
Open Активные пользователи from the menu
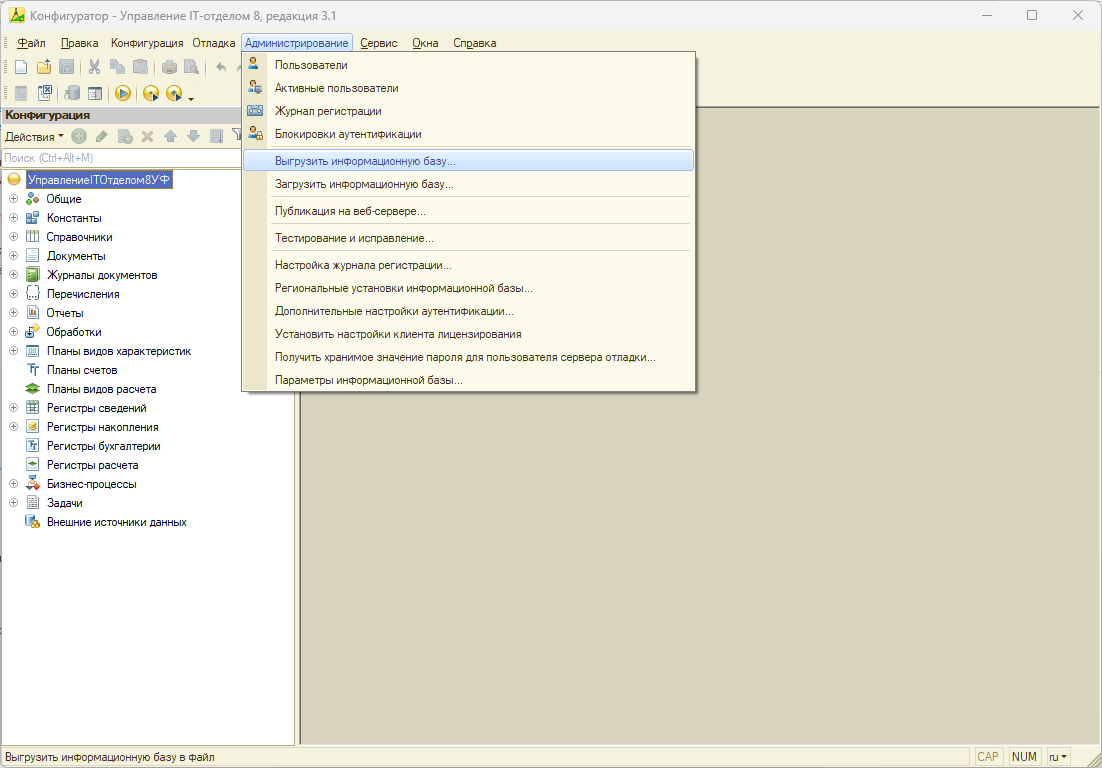pyautogui.click(x=336, y=88)
